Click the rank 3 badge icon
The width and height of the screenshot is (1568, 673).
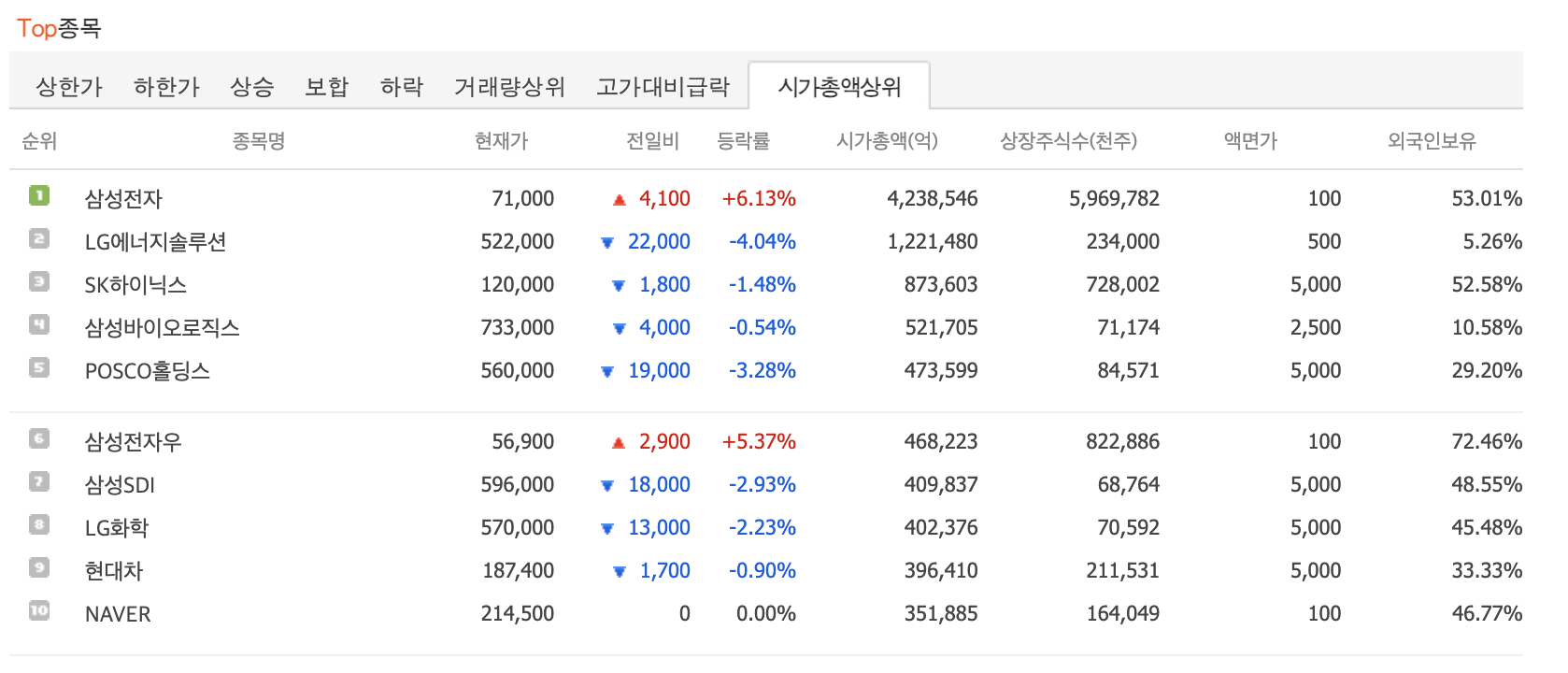coord(39,281)
